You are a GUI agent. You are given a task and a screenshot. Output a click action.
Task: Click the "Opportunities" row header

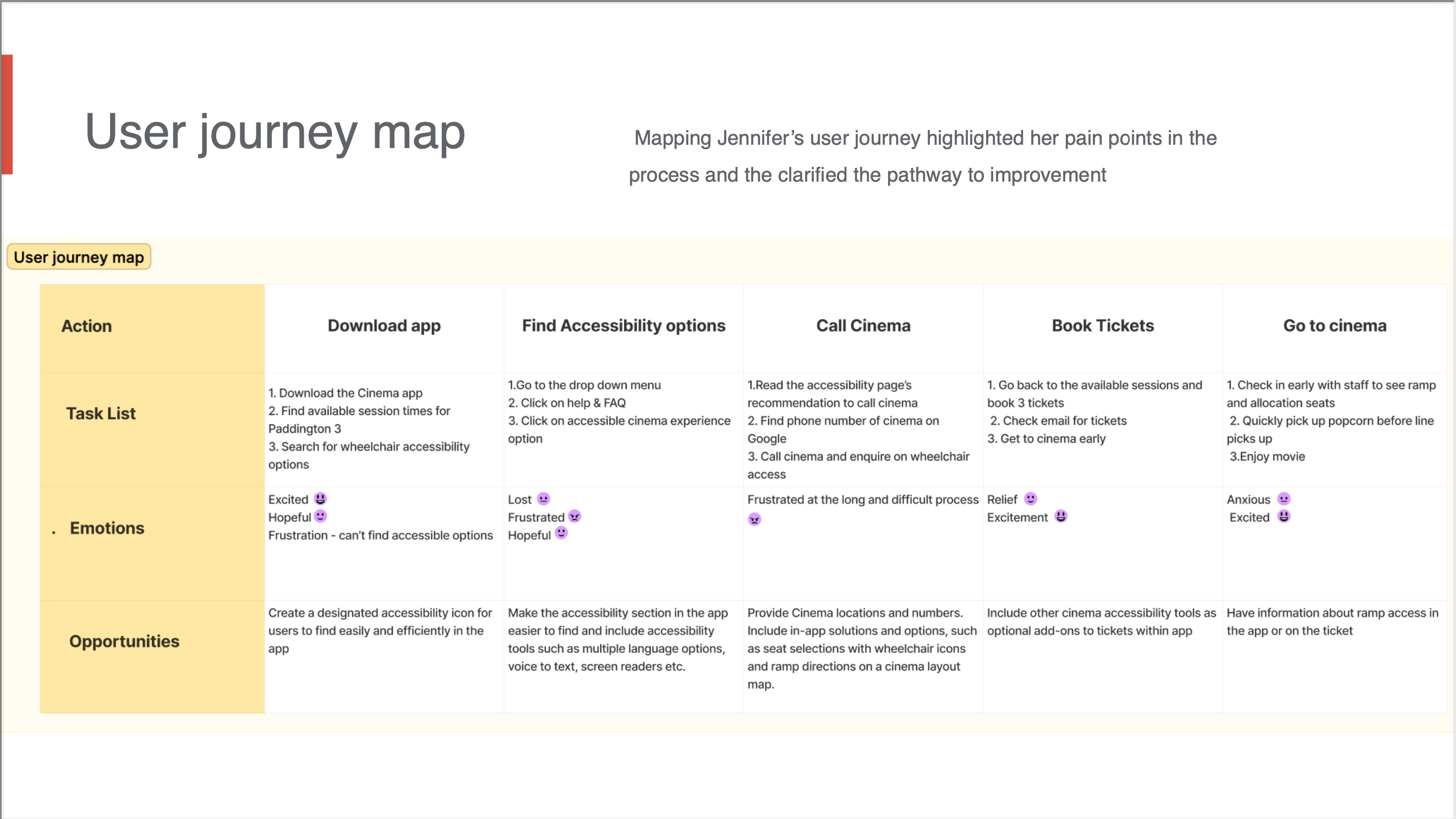[124, 642]
